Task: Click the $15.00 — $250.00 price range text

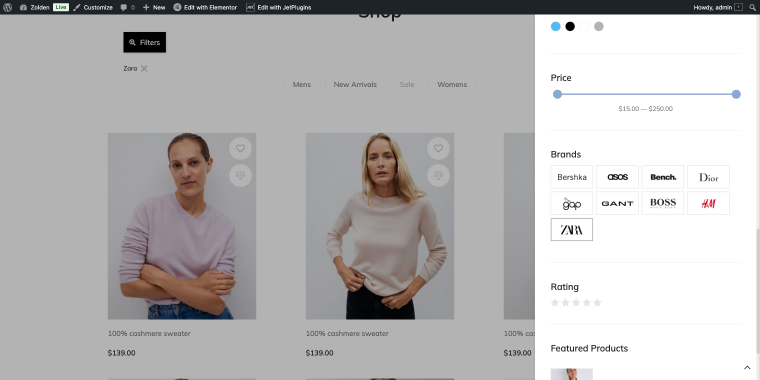Action: (x=646, y=109)
